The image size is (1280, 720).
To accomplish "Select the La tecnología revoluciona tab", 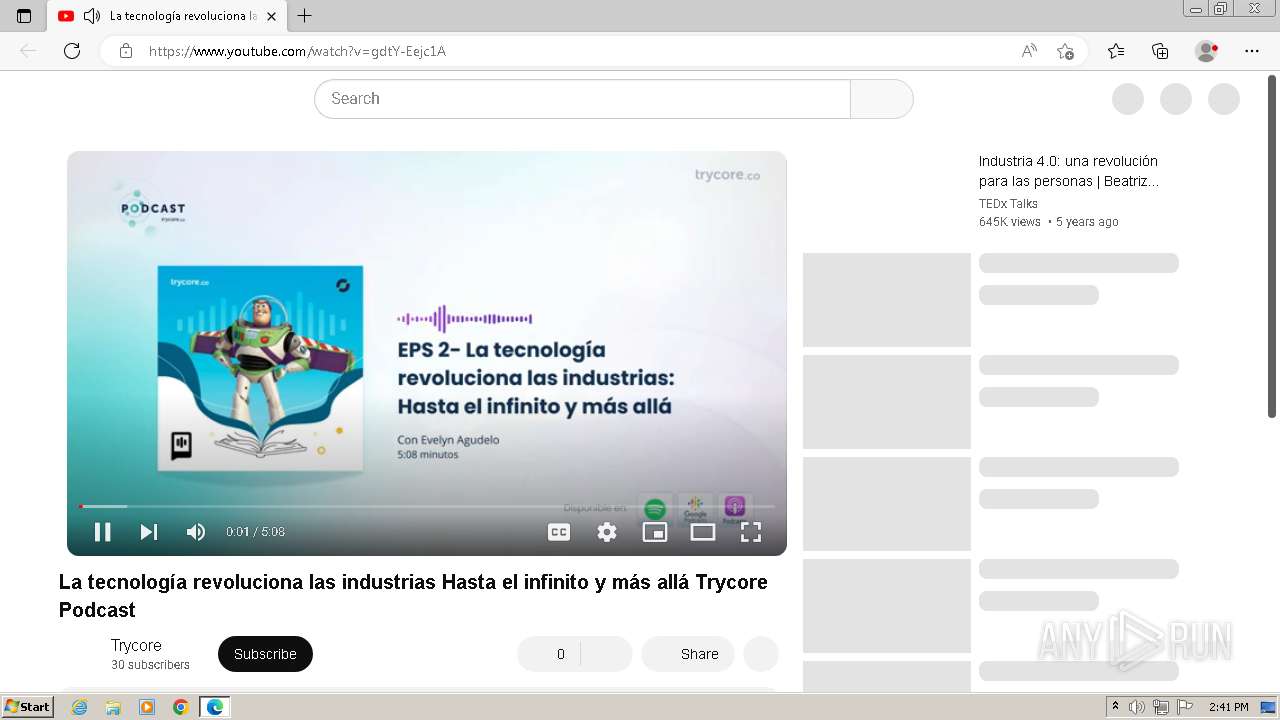I will coord(166,16).
